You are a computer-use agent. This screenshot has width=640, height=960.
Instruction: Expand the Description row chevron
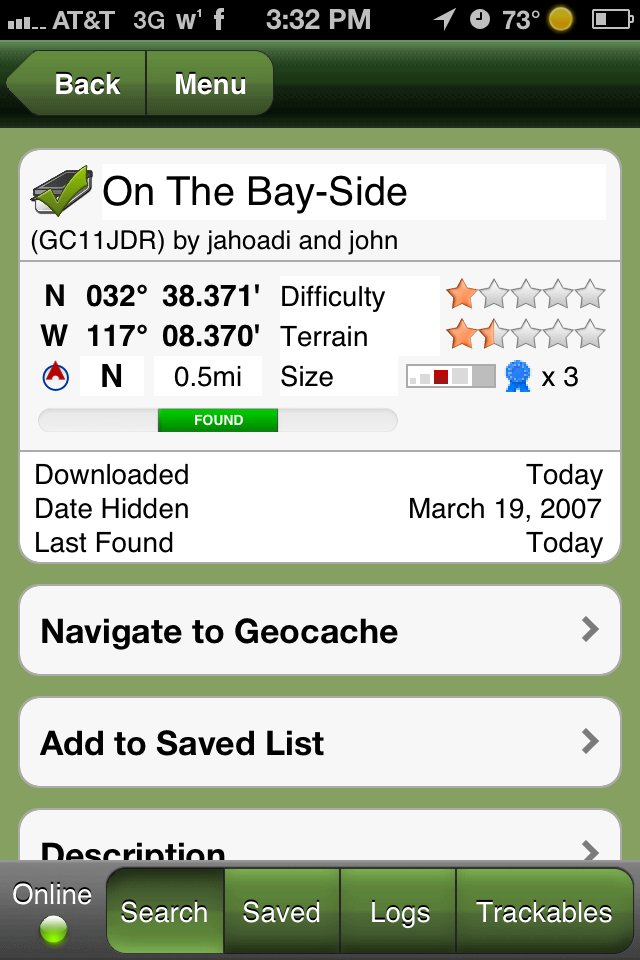pyautogui.click(x=590, y=851)
